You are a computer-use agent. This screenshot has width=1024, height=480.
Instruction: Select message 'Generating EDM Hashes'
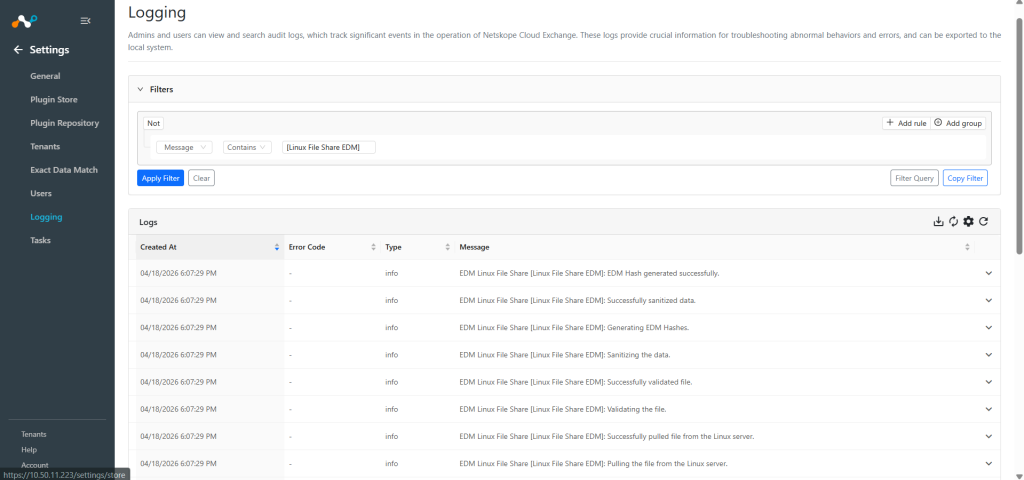(x=572, y=328)
